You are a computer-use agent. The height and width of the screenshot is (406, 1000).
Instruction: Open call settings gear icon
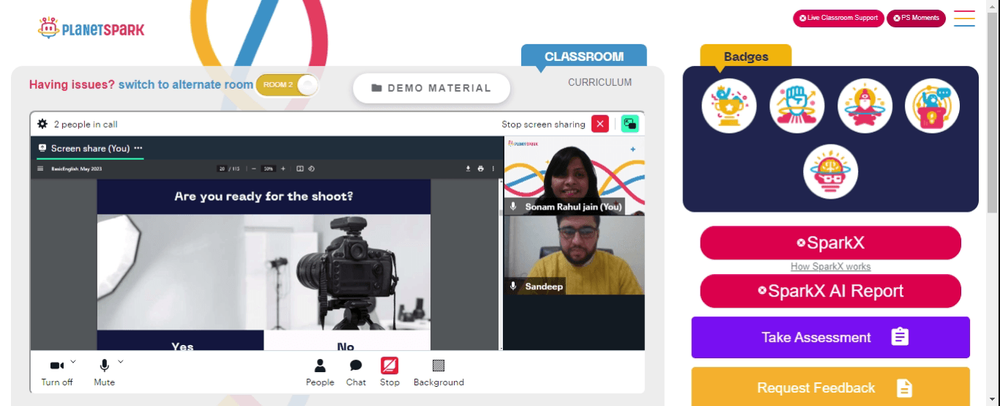(x=43, y=124)
